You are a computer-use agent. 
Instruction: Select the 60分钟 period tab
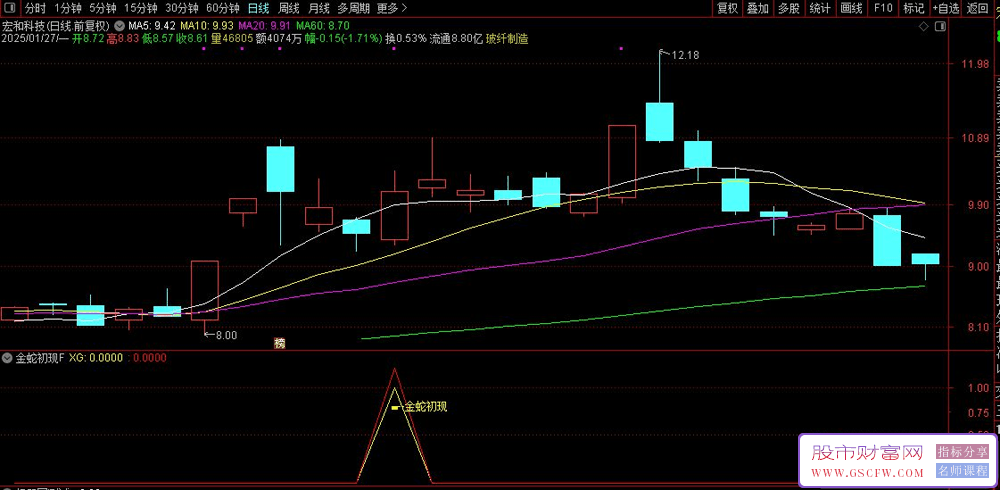pos(223,8)
